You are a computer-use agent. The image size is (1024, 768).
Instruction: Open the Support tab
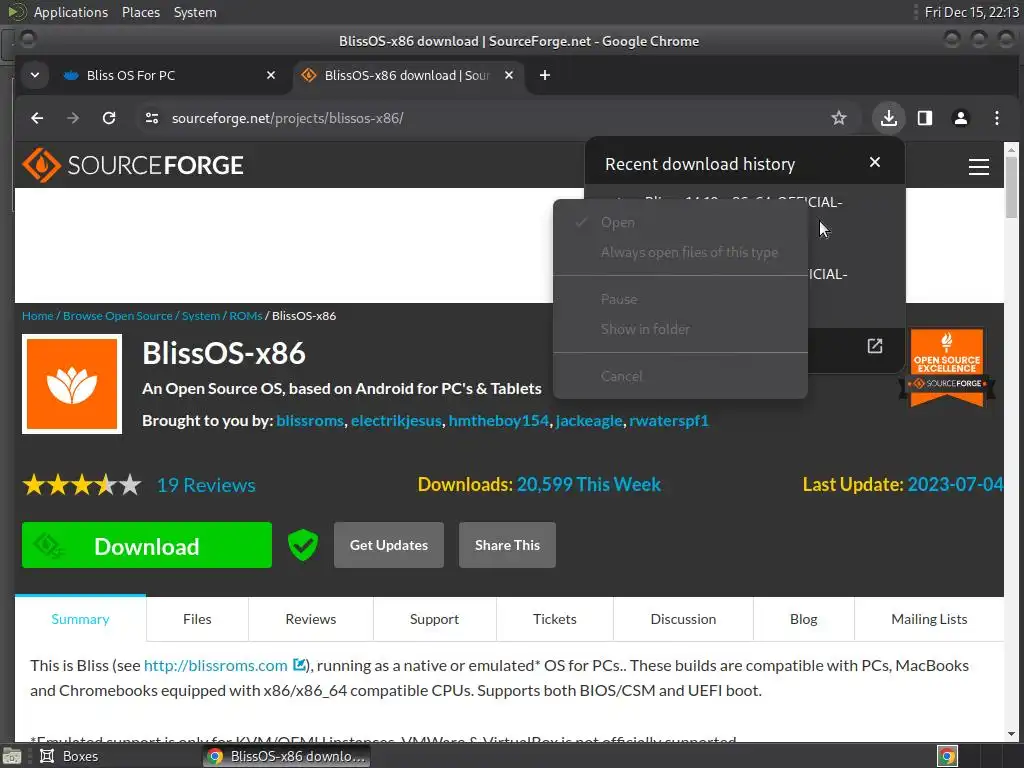[434, 619]
